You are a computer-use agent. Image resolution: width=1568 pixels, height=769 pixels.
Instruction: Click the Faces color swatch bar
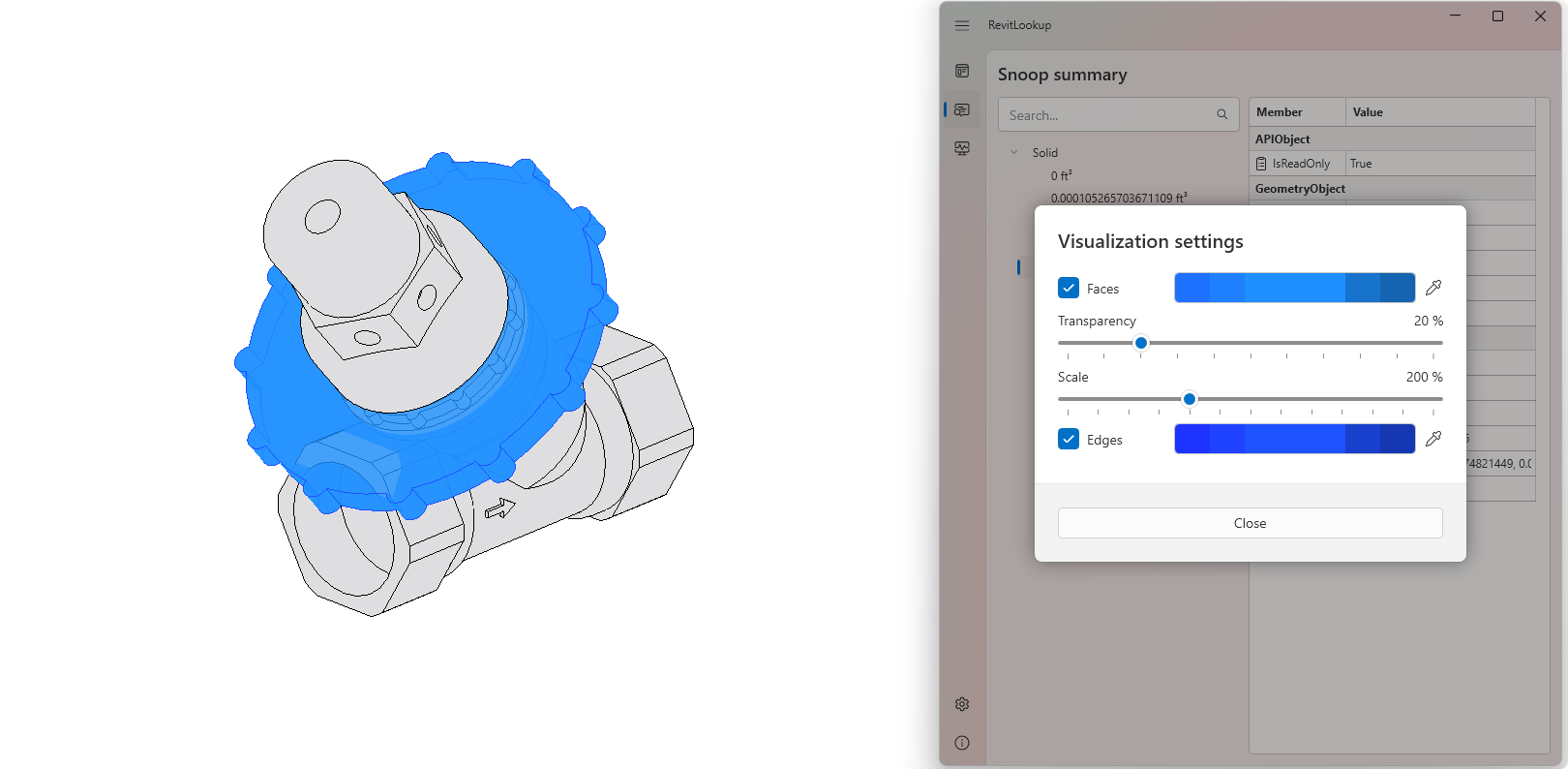[1294, 288]
